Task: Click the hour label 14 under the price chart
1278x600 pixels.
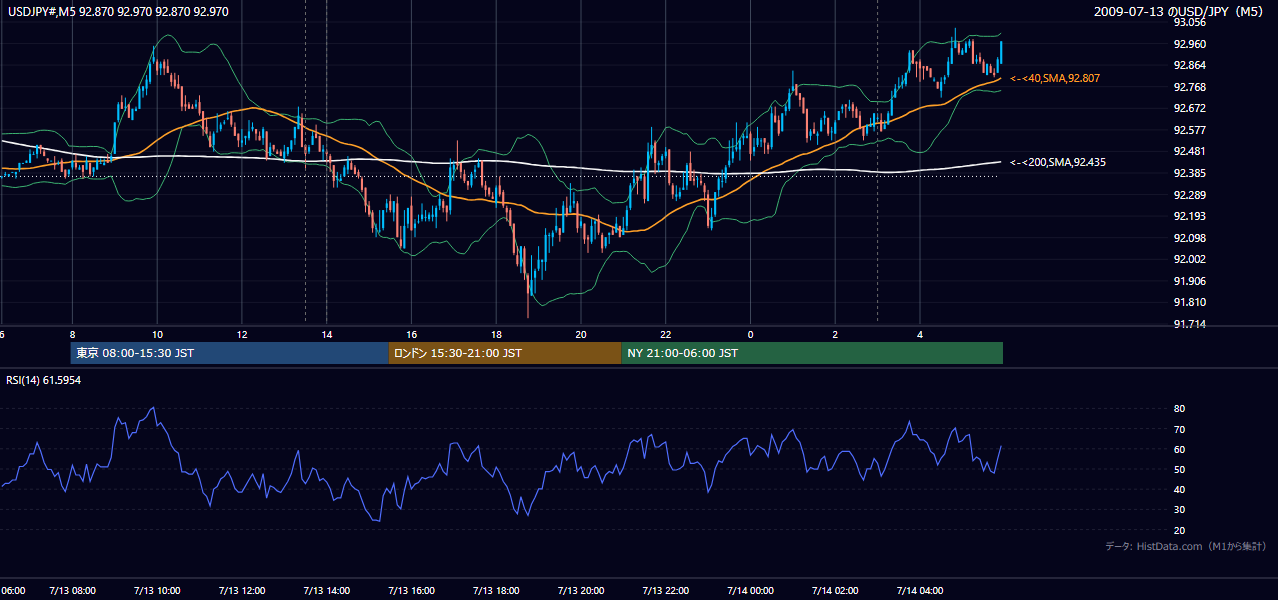Action: point(327,334)
